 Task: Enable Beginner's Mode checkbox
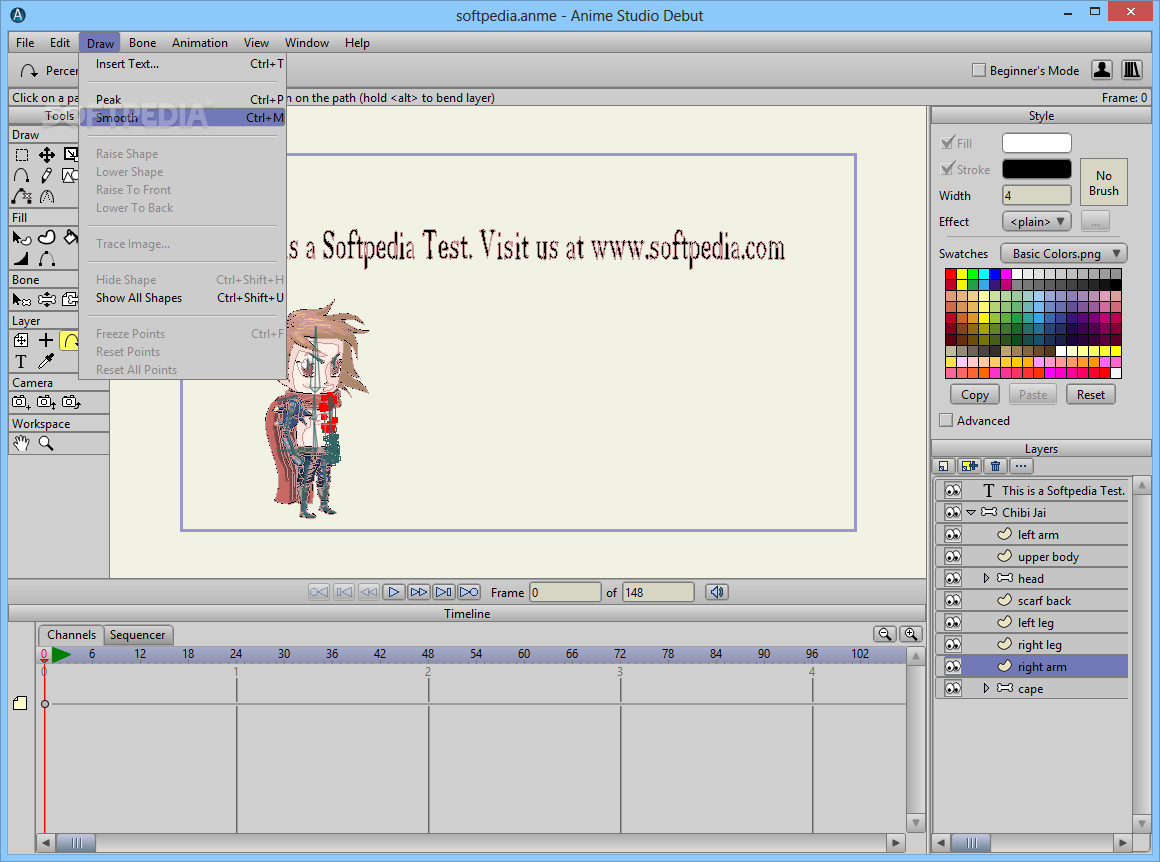(x=979, y=70)
